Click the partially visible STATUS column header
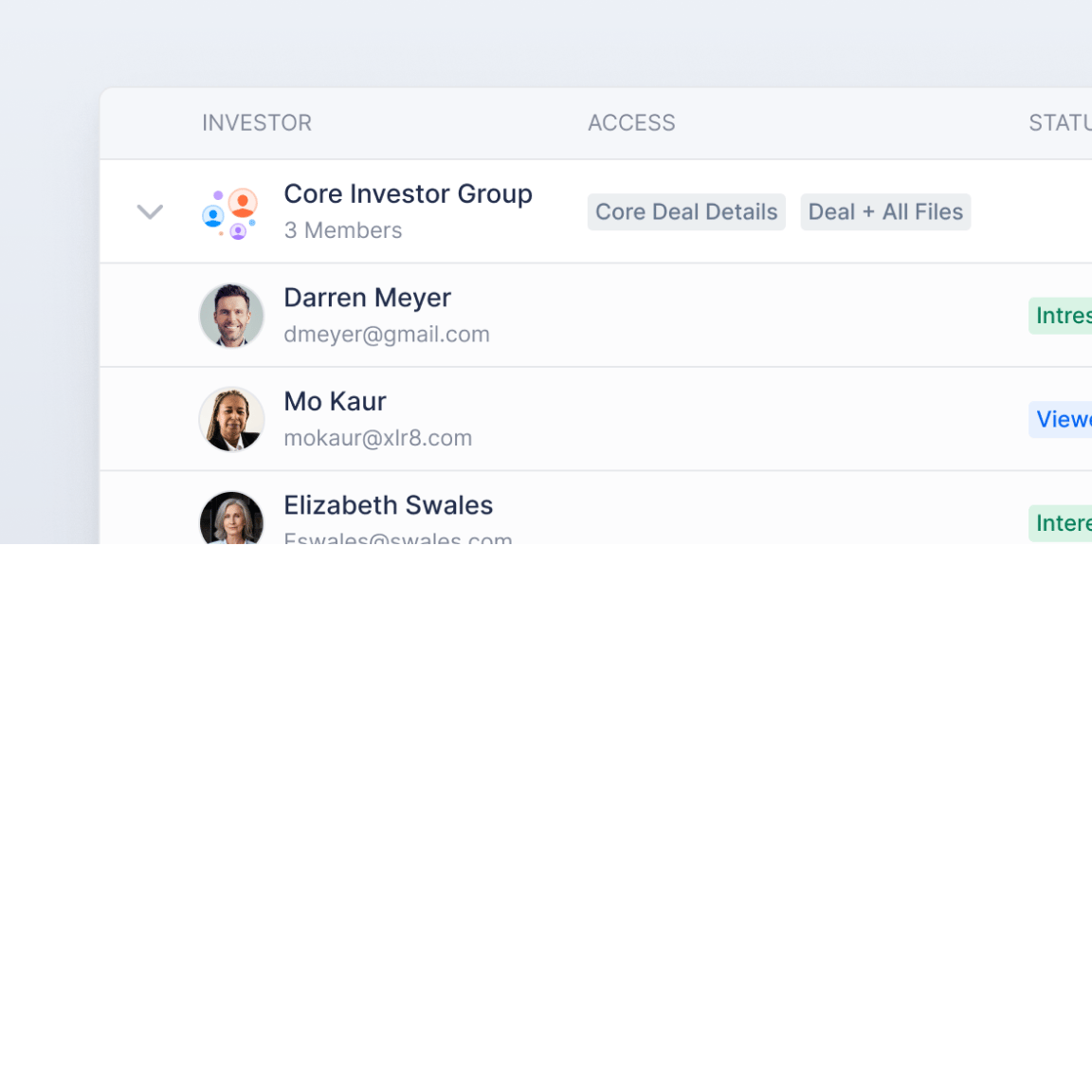The image size is (1092, 1092). pyautogui.click(x=1060, y=123)
